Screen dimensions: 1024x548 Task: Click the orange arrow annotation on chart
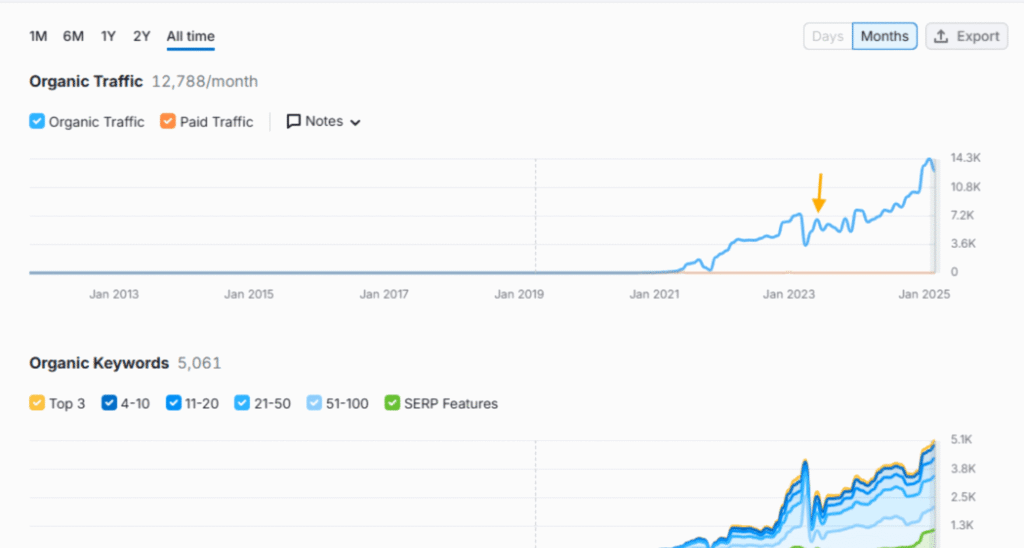coord(819,192)
